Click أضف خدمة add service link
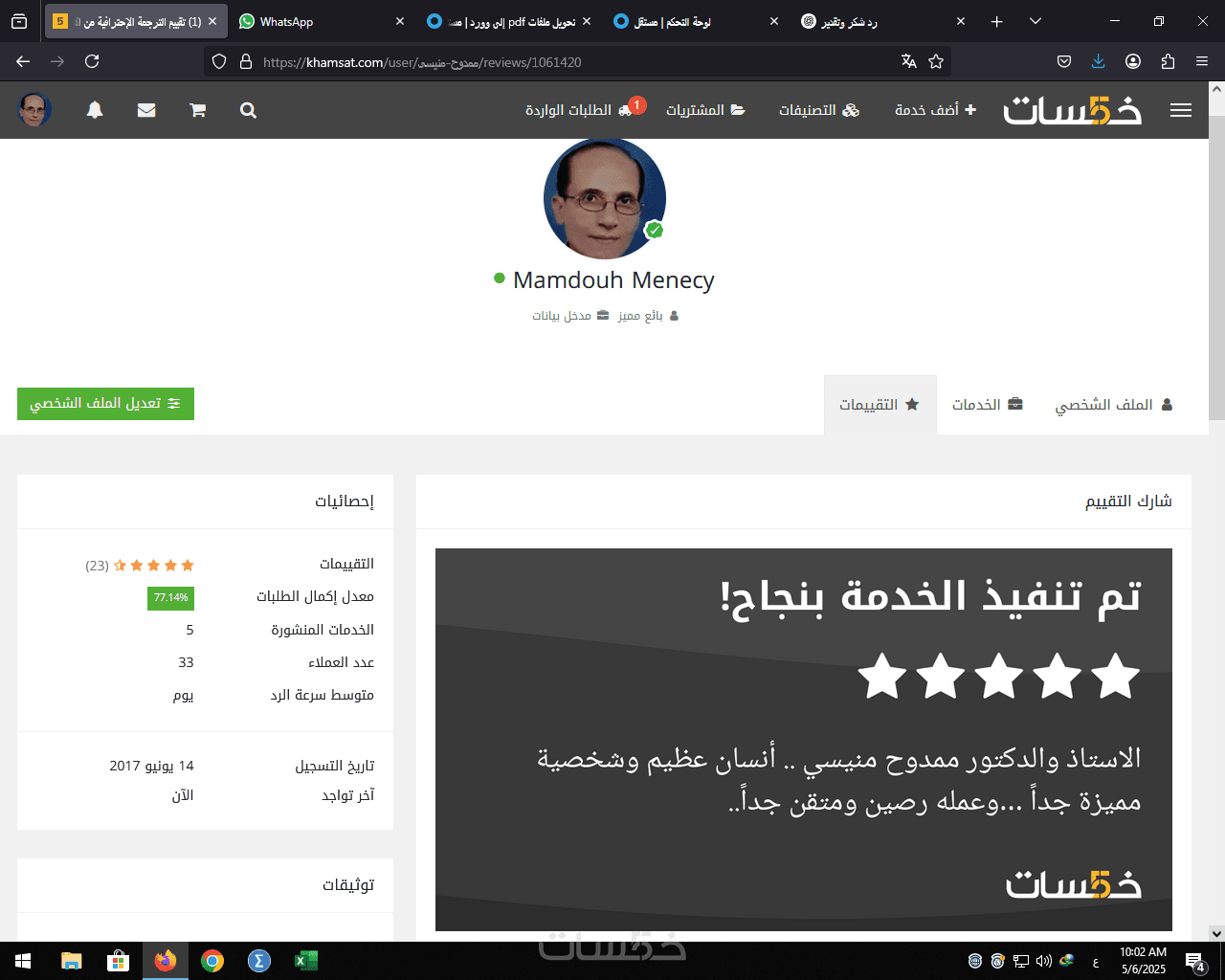The image size is (1225, 980). tap(936, 110)
